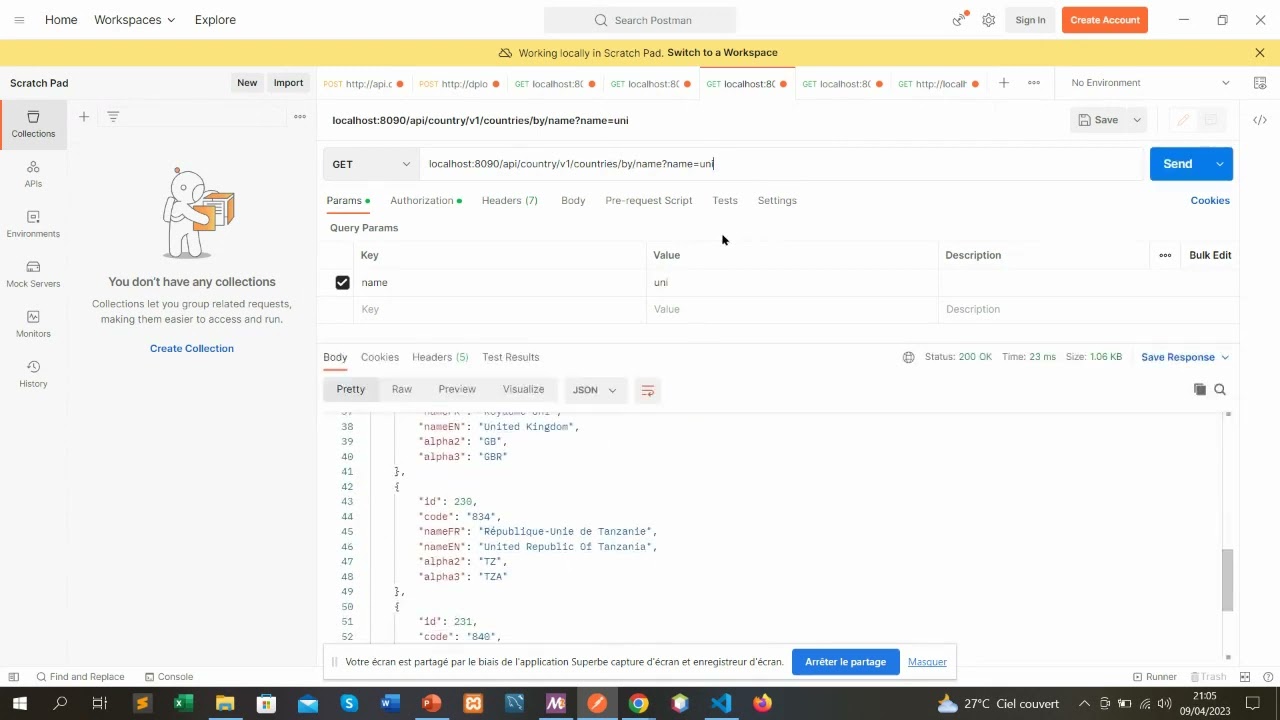Screen dimensions: 1280x720
Task: Click Switch to a Workspace link
Action: tap(722, 52)
